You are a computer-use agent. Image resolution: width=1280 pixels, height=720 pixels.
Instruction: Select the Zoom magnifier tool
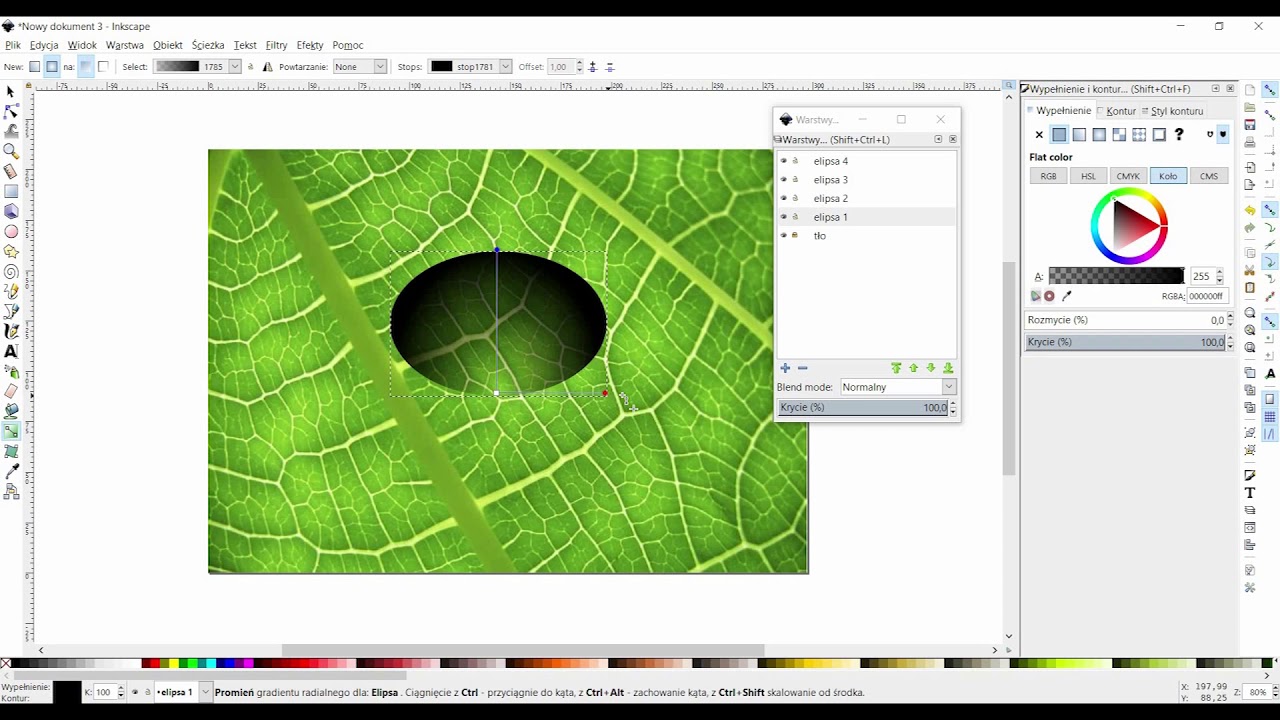pos(11,151)
